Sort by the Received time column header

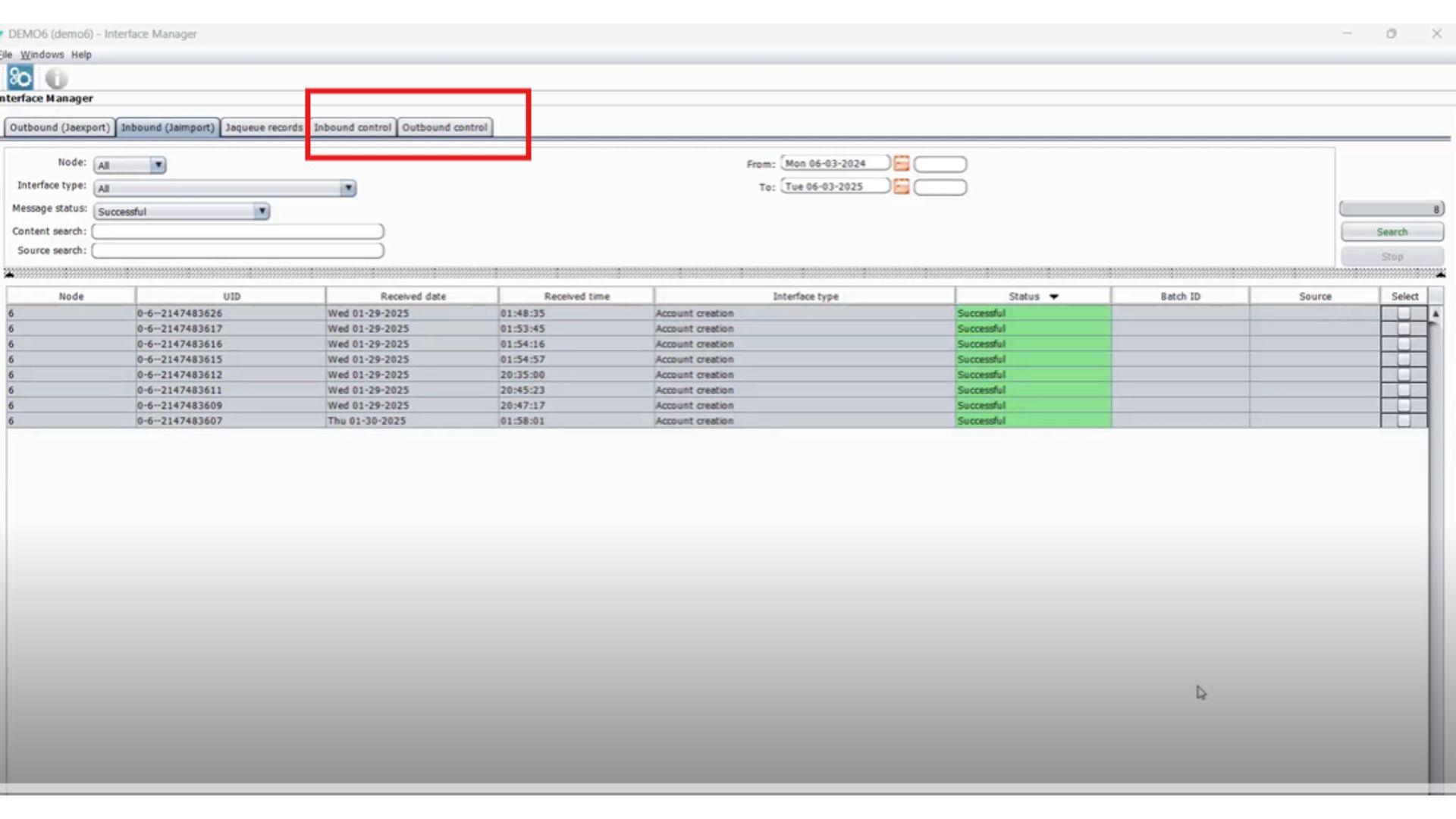point(576,297)
